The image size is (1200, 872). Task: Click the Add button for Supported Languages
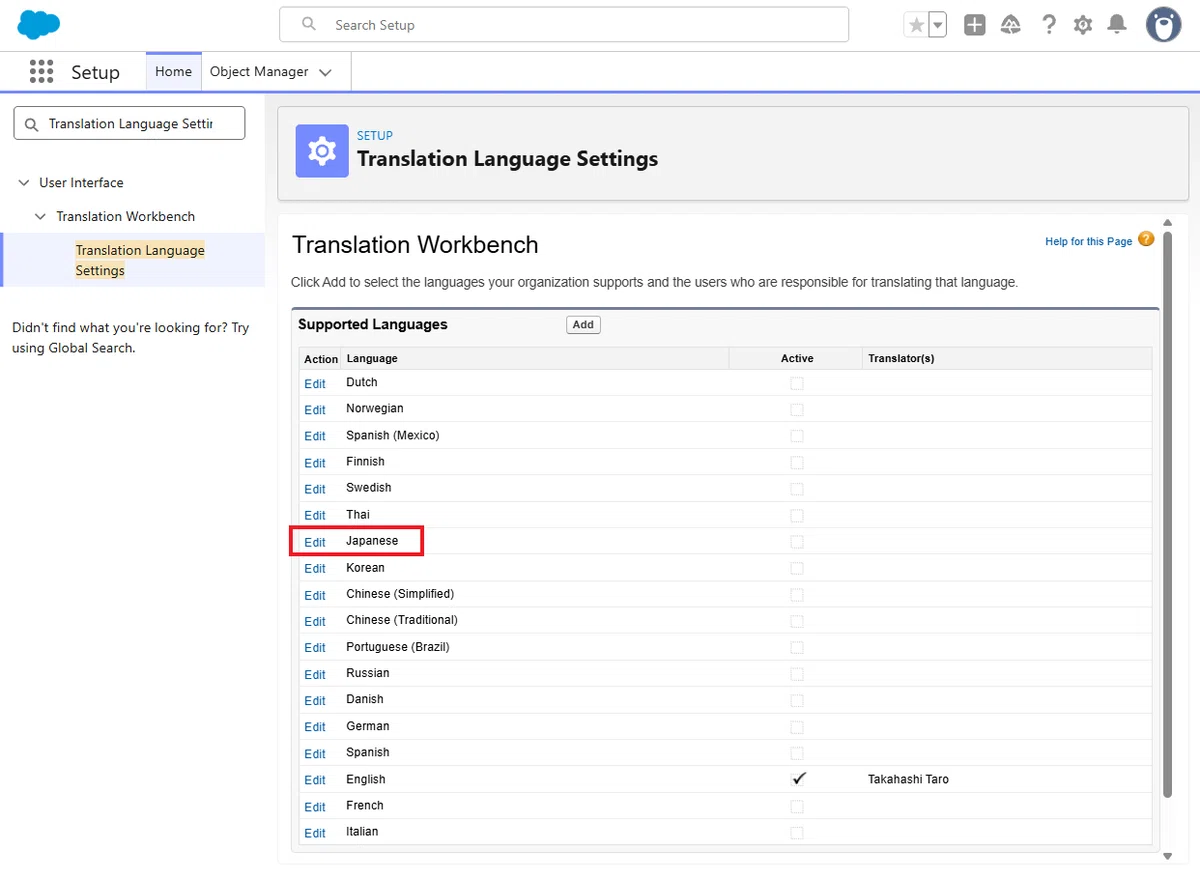pyautogui.click(x=583, y=324)
